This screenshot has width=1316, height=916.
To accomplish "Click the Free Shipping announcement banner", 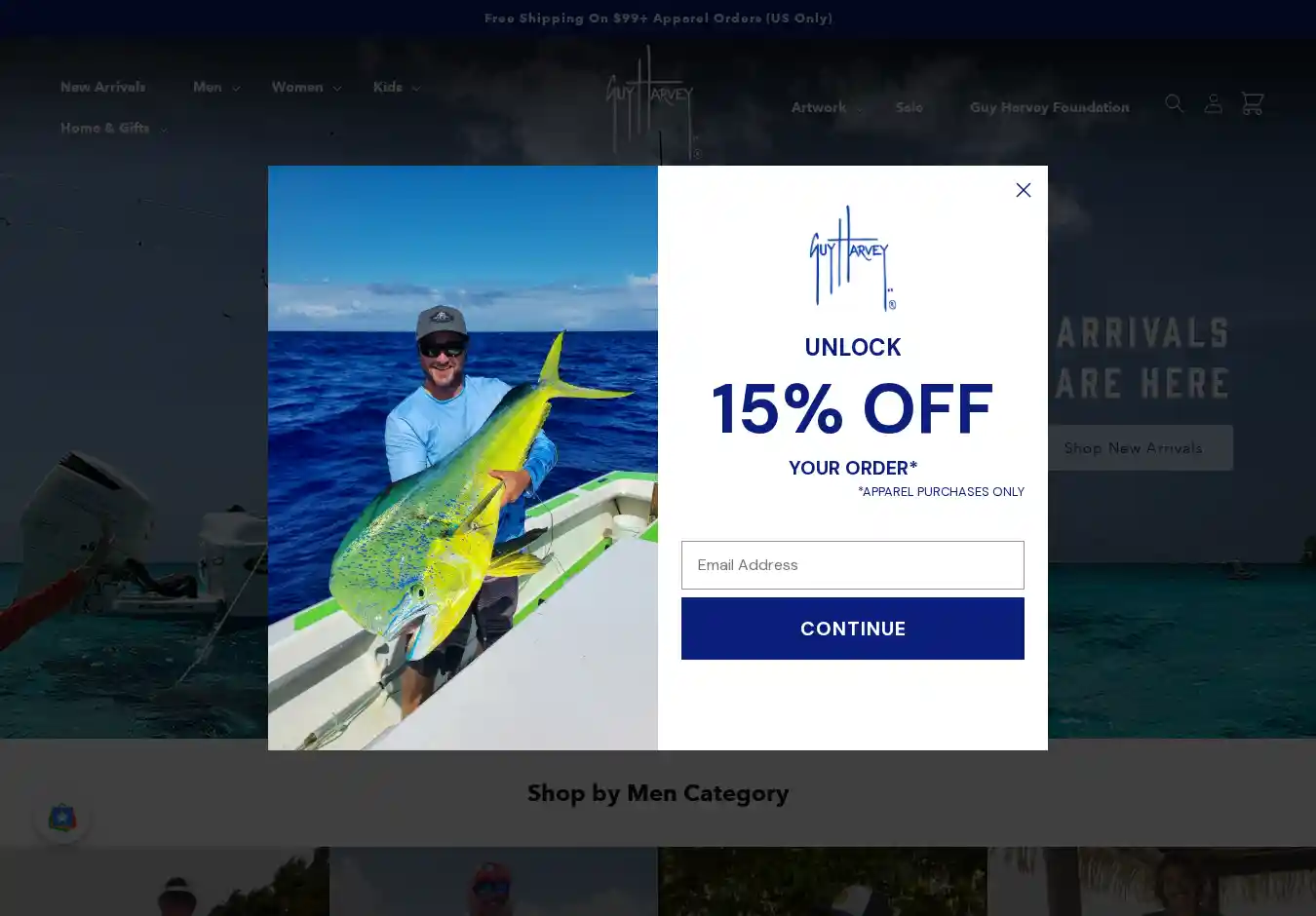I will pos(658,19).
